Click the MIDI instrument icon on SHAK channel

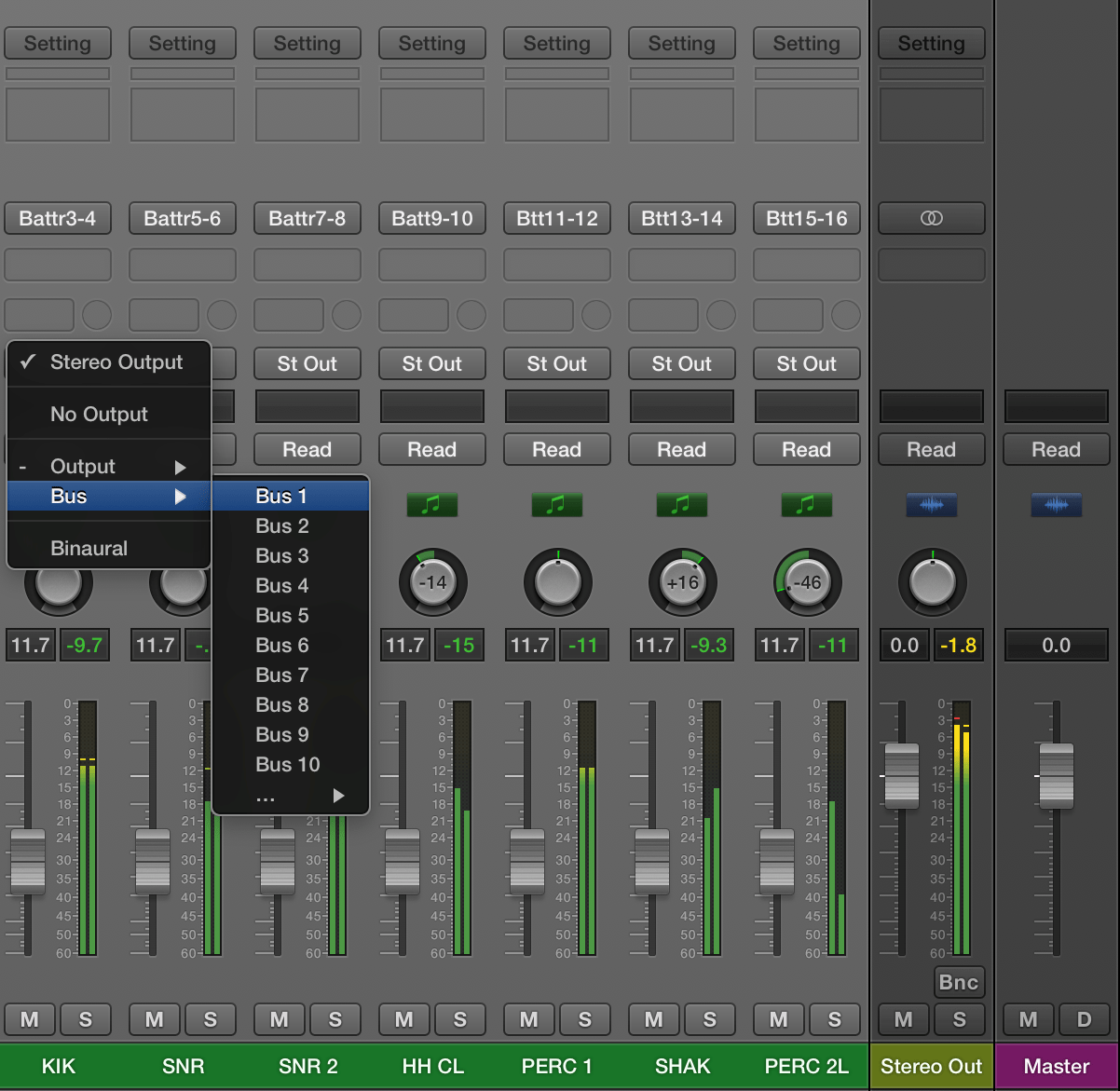coord(681,505)
